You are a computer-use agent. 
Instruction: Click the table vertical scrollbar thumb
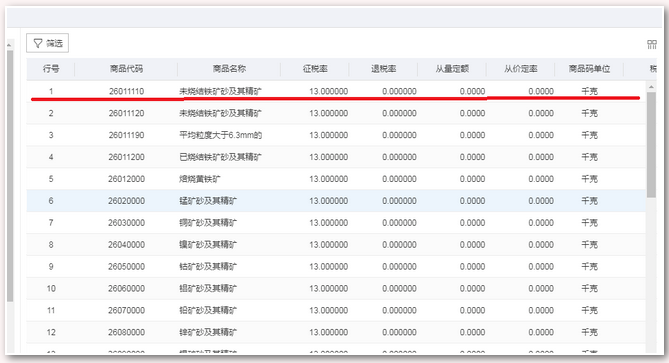coord(651,145)
